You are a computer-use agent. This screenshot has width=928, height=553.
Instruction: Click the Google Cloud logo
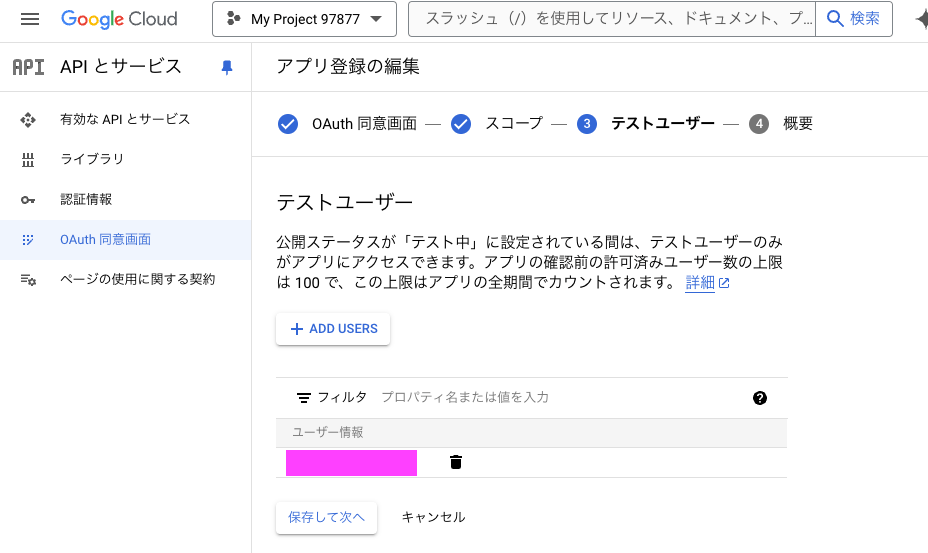(x=119, y=19)
